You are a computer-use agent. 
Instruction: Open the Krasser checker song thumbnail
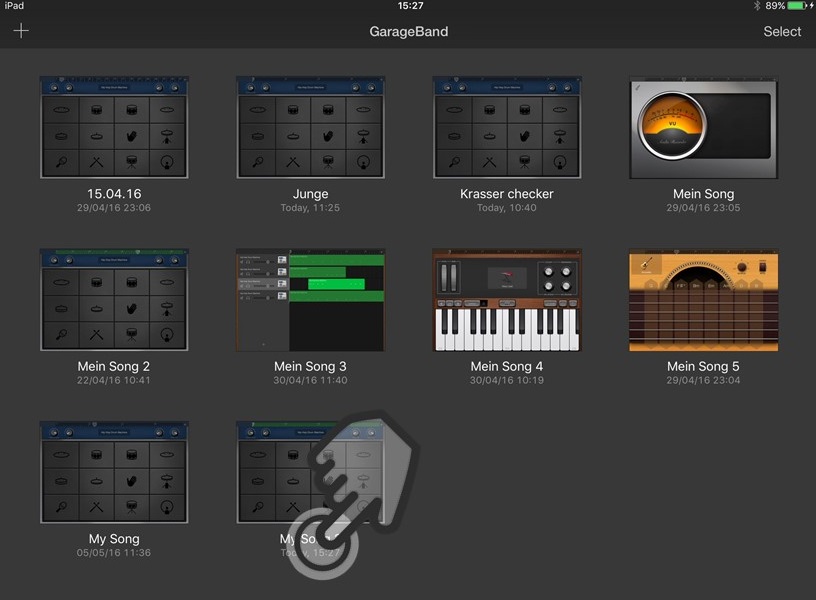point(507,127)
